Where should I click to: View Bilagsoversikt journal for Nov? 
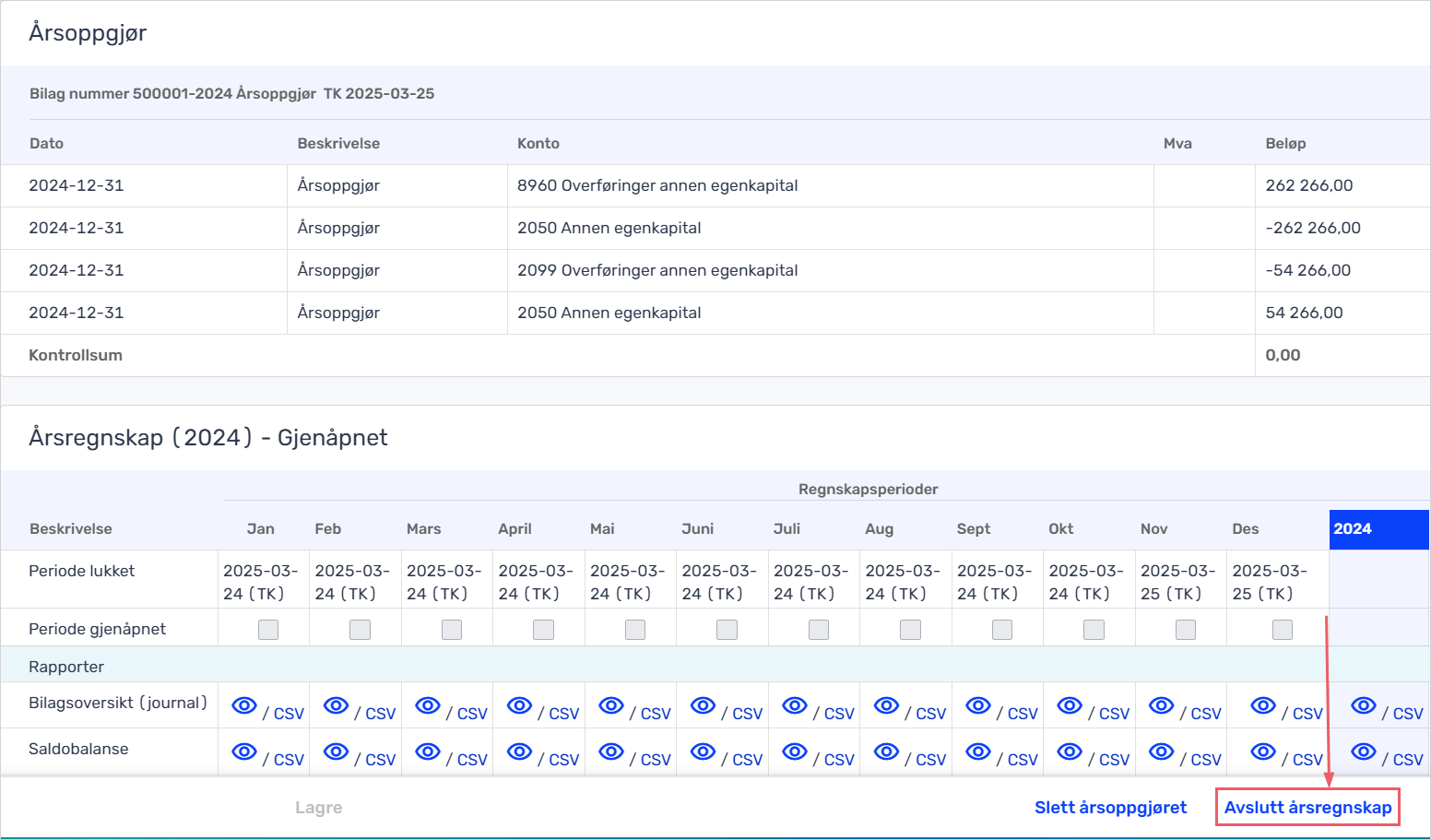[x=1162, y=705]
